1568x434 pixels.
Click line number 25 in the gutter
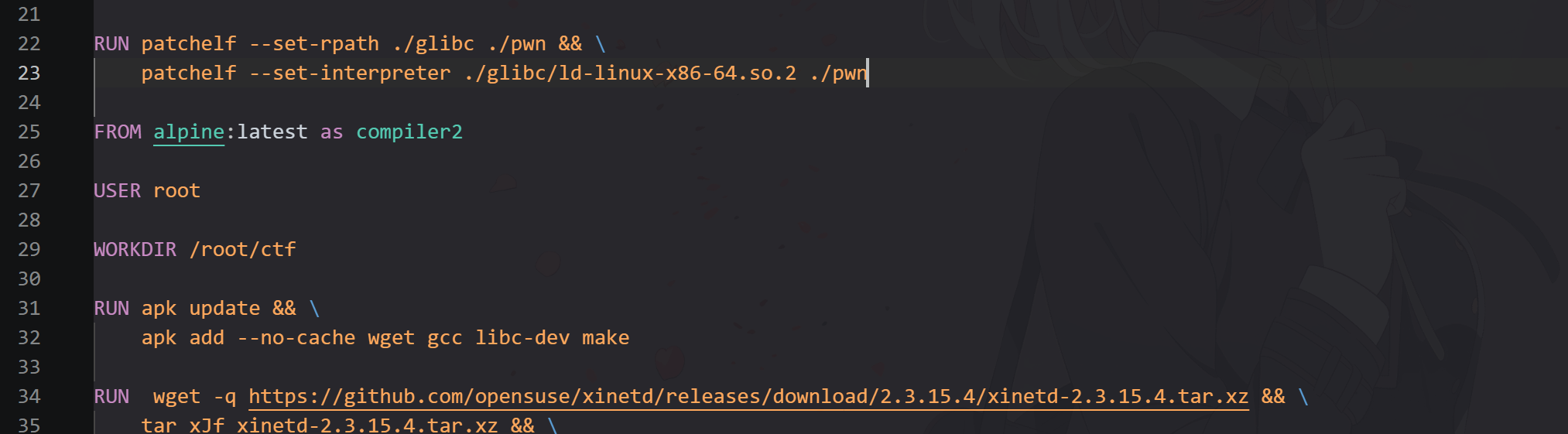(x=29, y=132)
